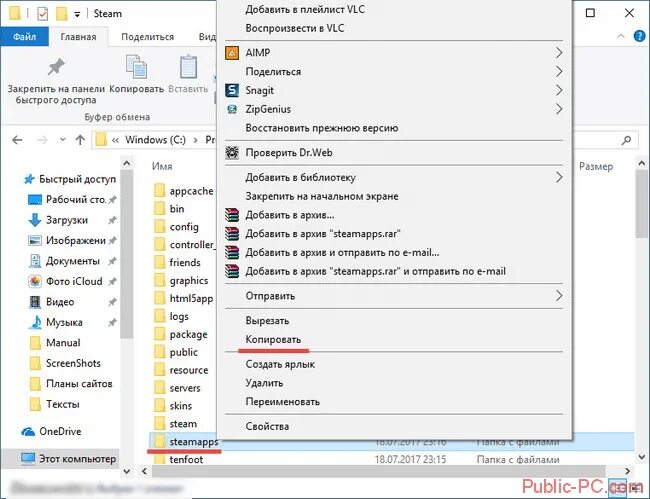The image size is (650, 499).
Task: Open the recent locations dropdown arrow
Action: [x=63, y=140]
